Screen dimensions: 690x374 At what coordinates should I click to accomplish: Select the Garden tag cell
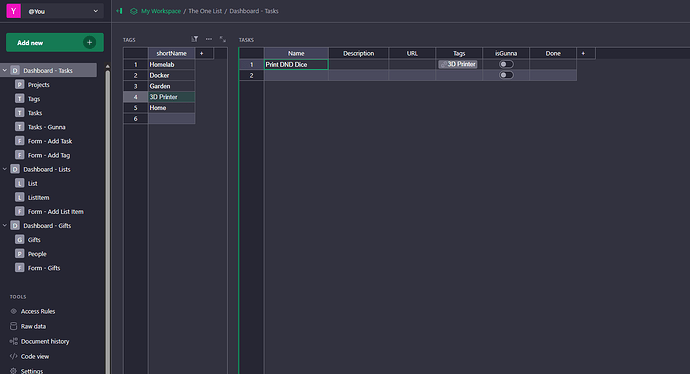172,86
